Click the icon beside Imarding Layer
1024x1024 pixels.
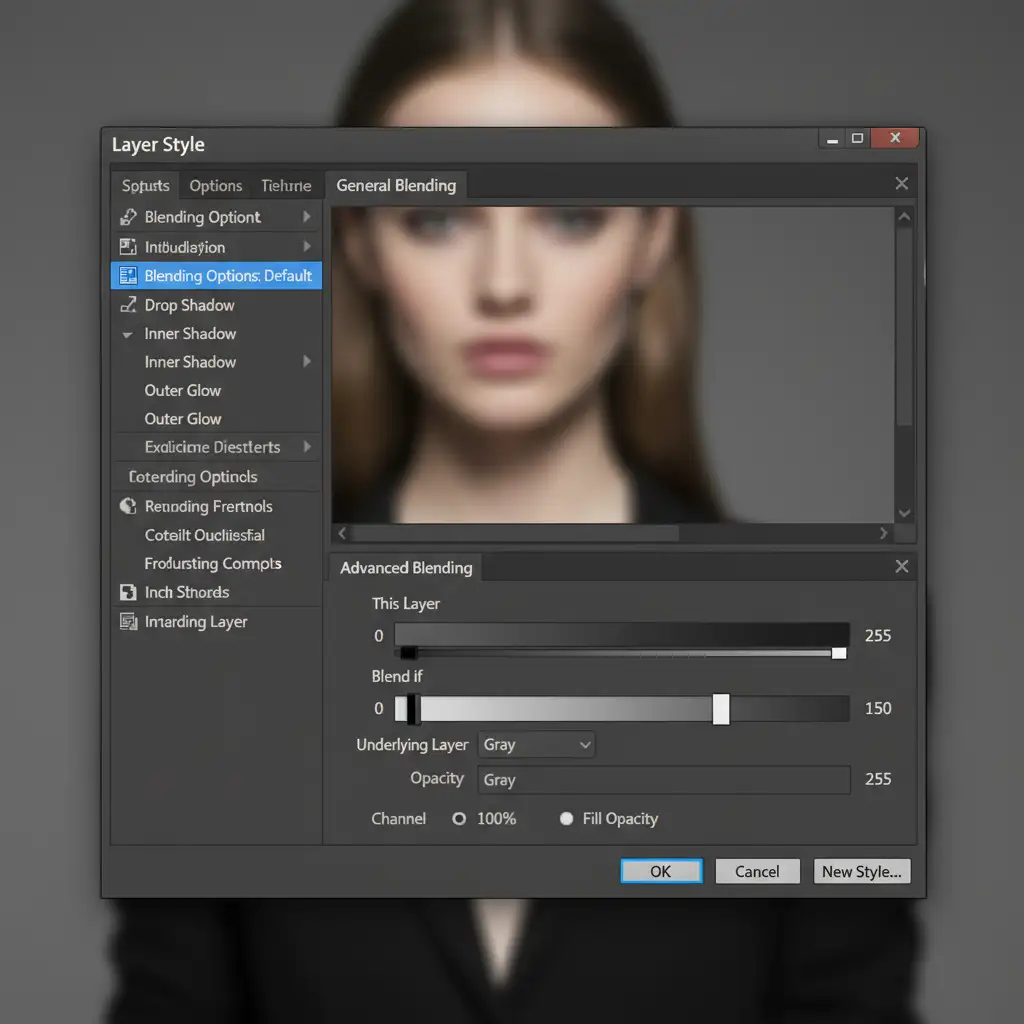coord(128,622)
